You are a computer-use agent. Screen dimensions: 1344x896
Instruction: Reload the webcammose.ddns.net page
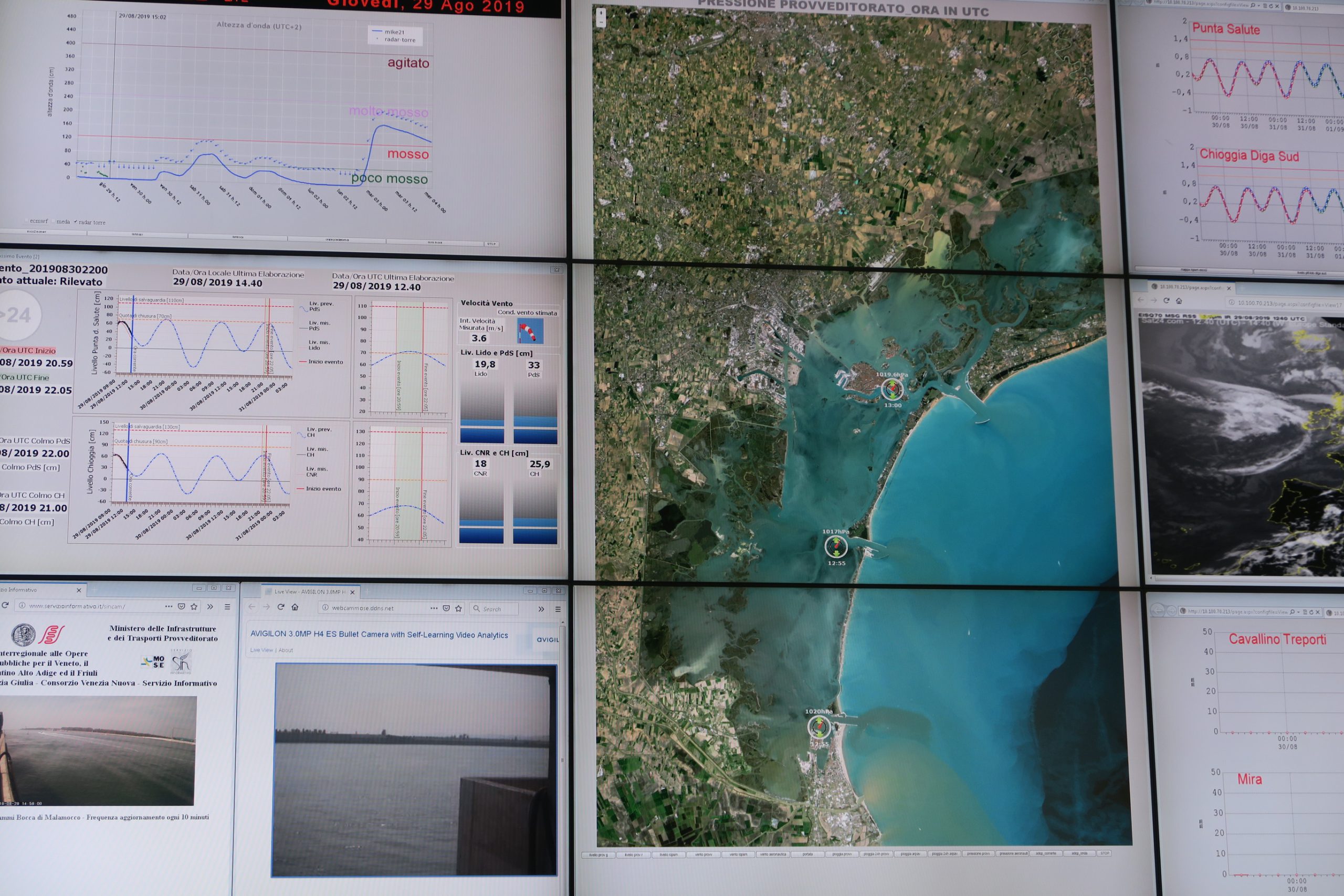(x=280, y=607)
